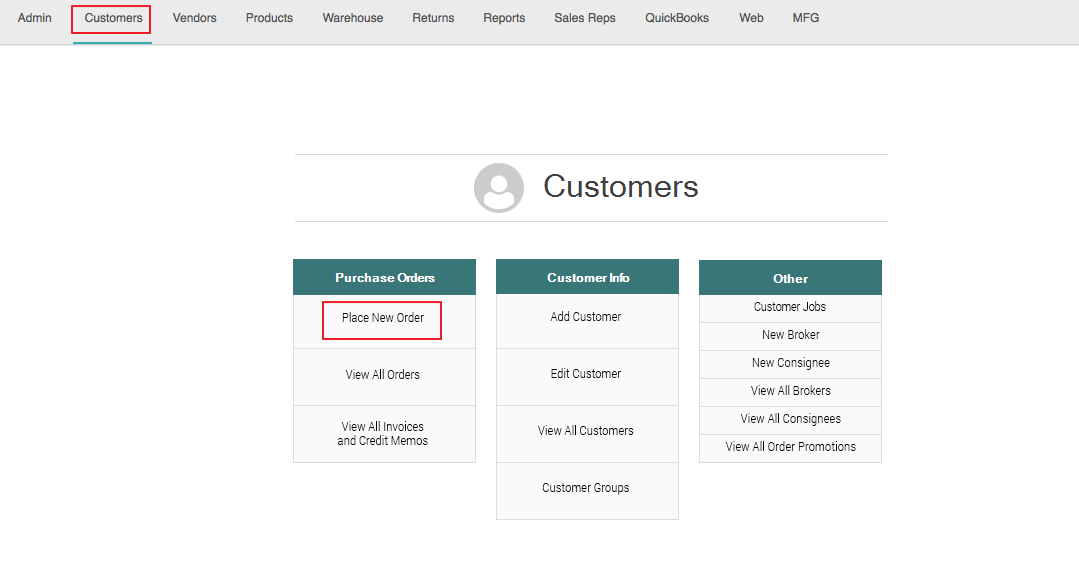The height and width of the screenshot is (571, 1079).
Task: Create a New Broker
Action: [790, 335]
